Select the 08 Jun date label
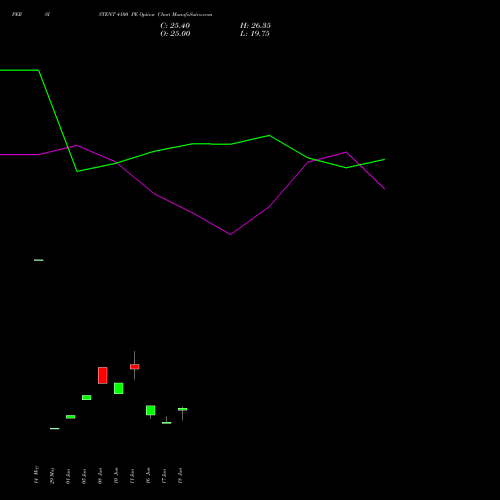The image size is (500, 500). [x=100, y=476]
